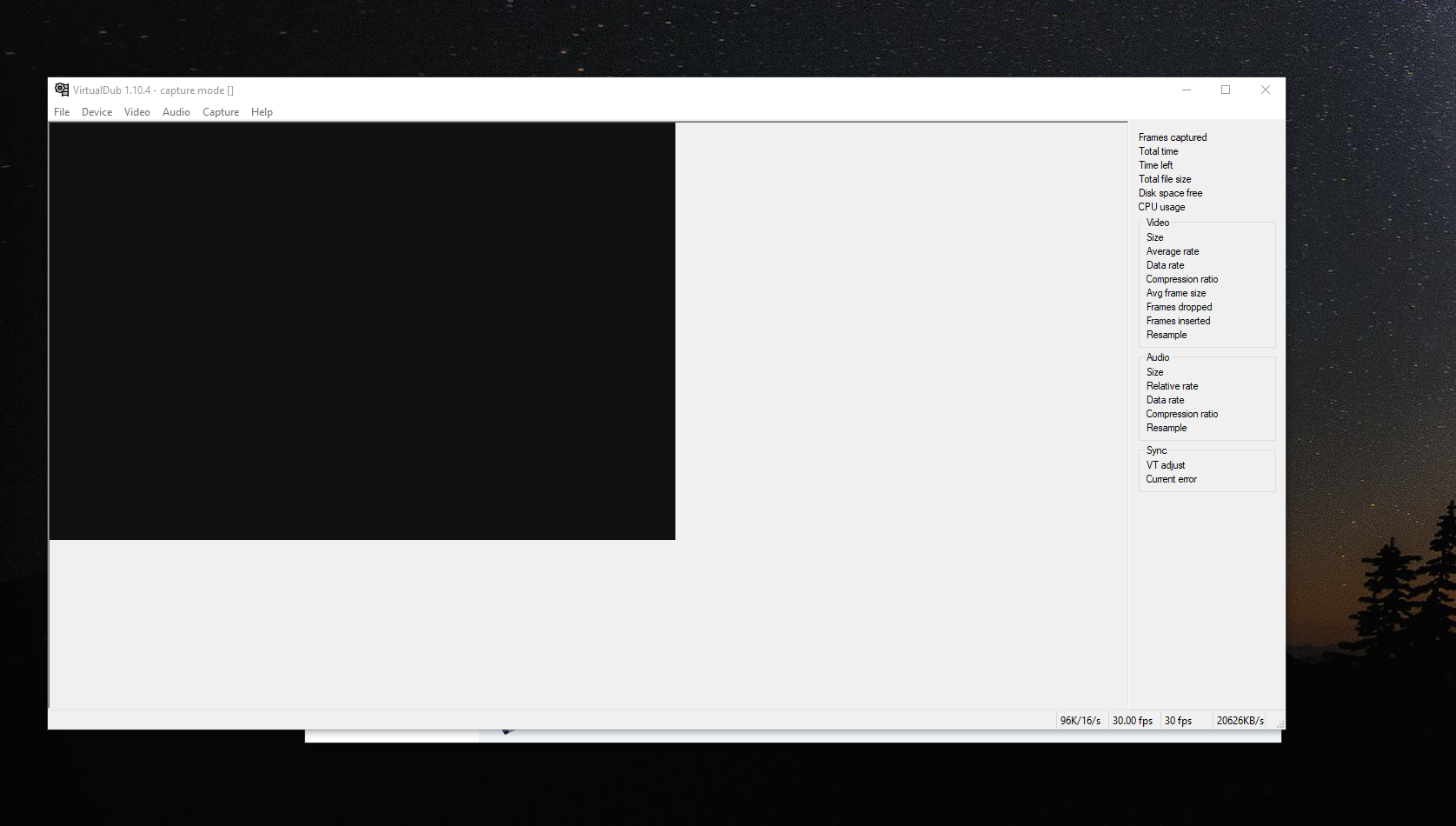
Task: Click the 96K/16/s audio format status entry
Action: pos(1080,721)
